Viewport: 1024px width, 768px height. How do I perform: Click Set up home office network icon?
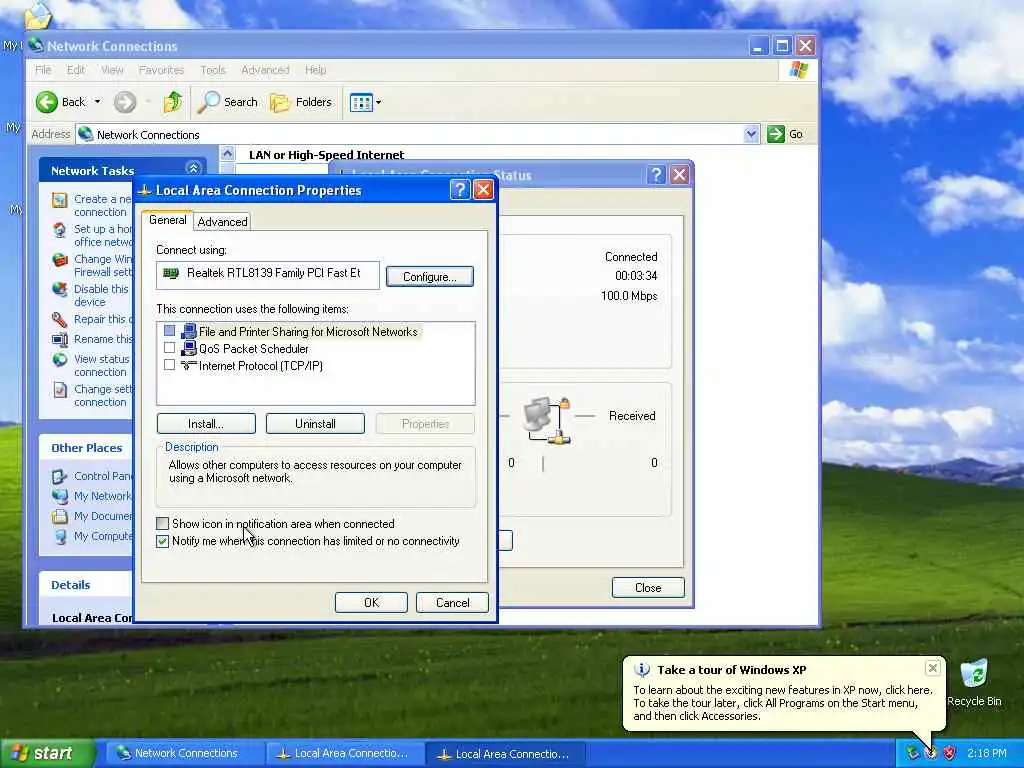pyautogui.click(x=59, y=230)
